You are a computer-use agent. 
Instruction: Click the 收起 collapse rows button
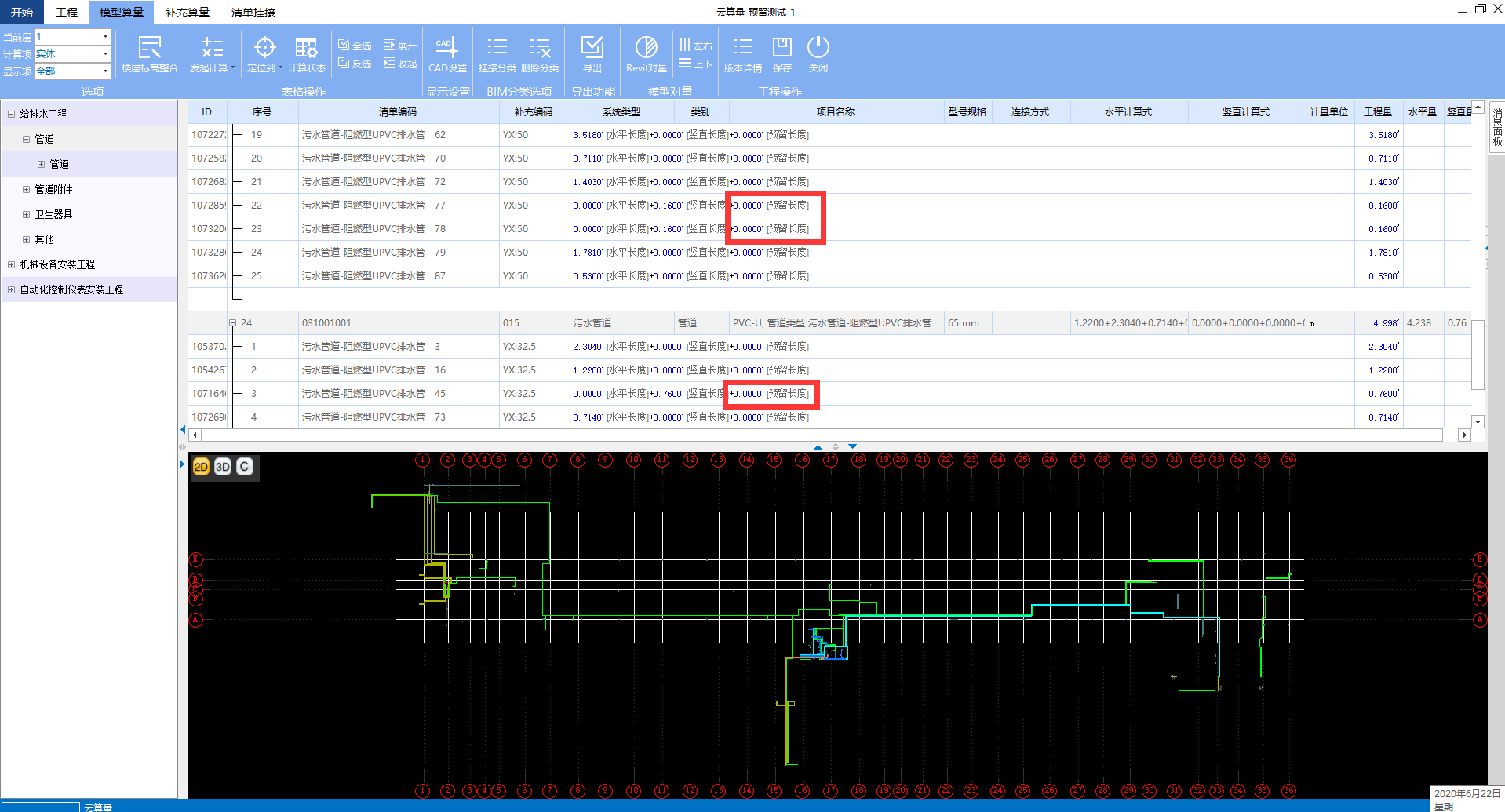coord(399,64)
